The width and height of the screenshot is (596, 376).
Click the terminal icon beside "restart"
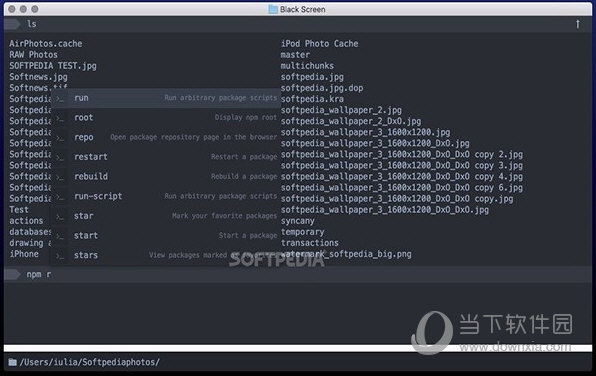(x=60, y=158)
